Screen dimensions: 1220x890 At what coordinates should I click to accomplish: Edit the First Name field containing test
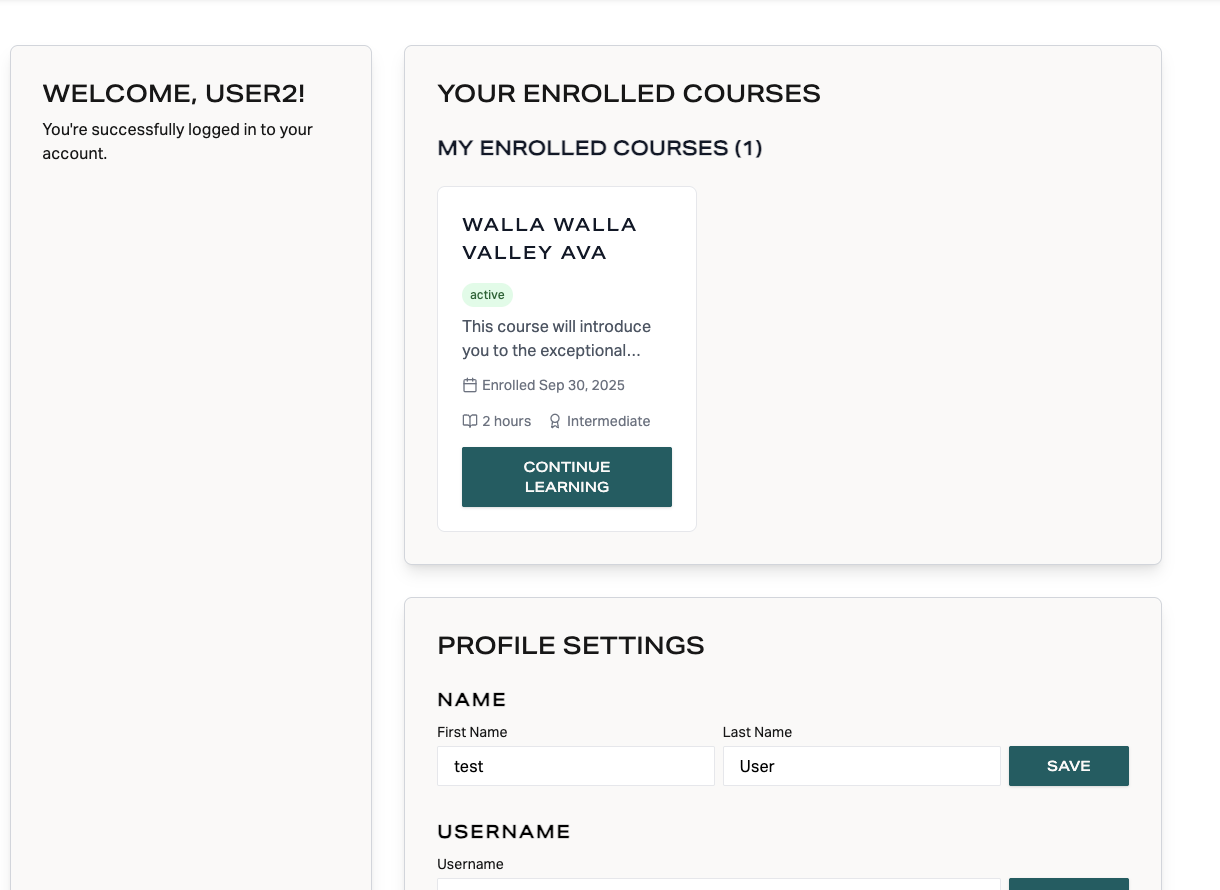point(576,766)
